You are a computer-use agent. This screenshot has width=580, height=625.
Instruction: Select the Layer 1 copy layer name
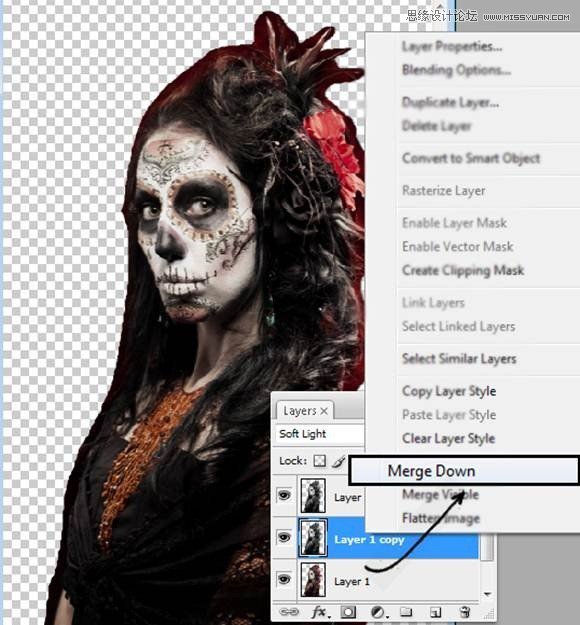[369, 540]
